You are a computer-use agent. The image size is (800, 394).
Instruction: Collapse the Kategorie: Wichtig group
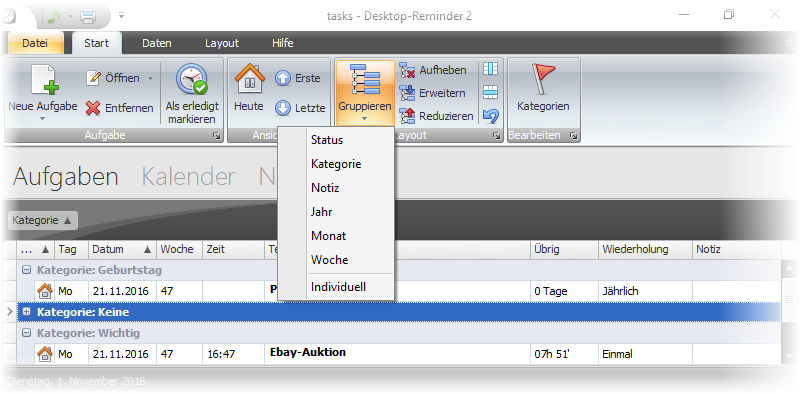click(x=27, y=333)
